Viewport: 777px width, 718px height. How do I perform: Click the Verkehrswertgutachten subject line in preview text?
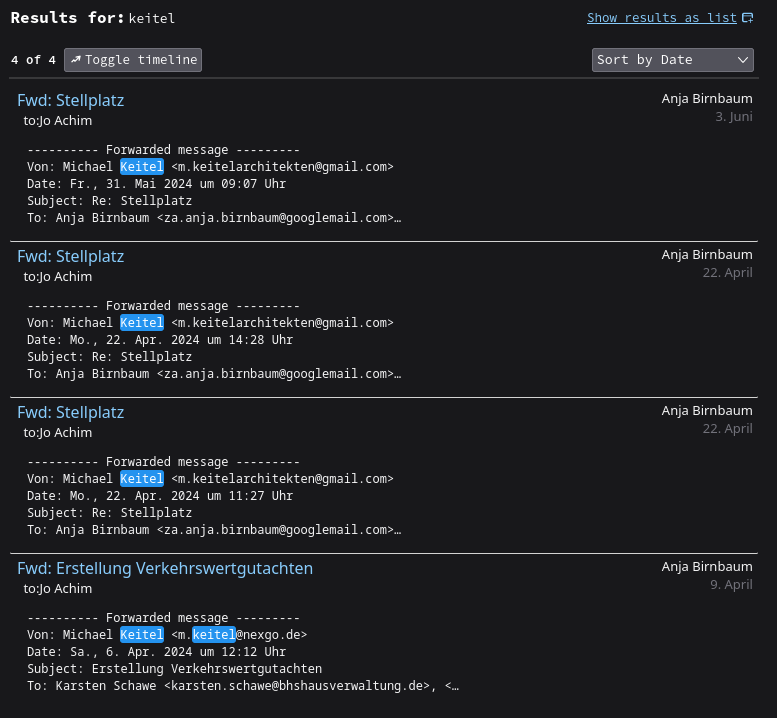(x=174, y=669)
